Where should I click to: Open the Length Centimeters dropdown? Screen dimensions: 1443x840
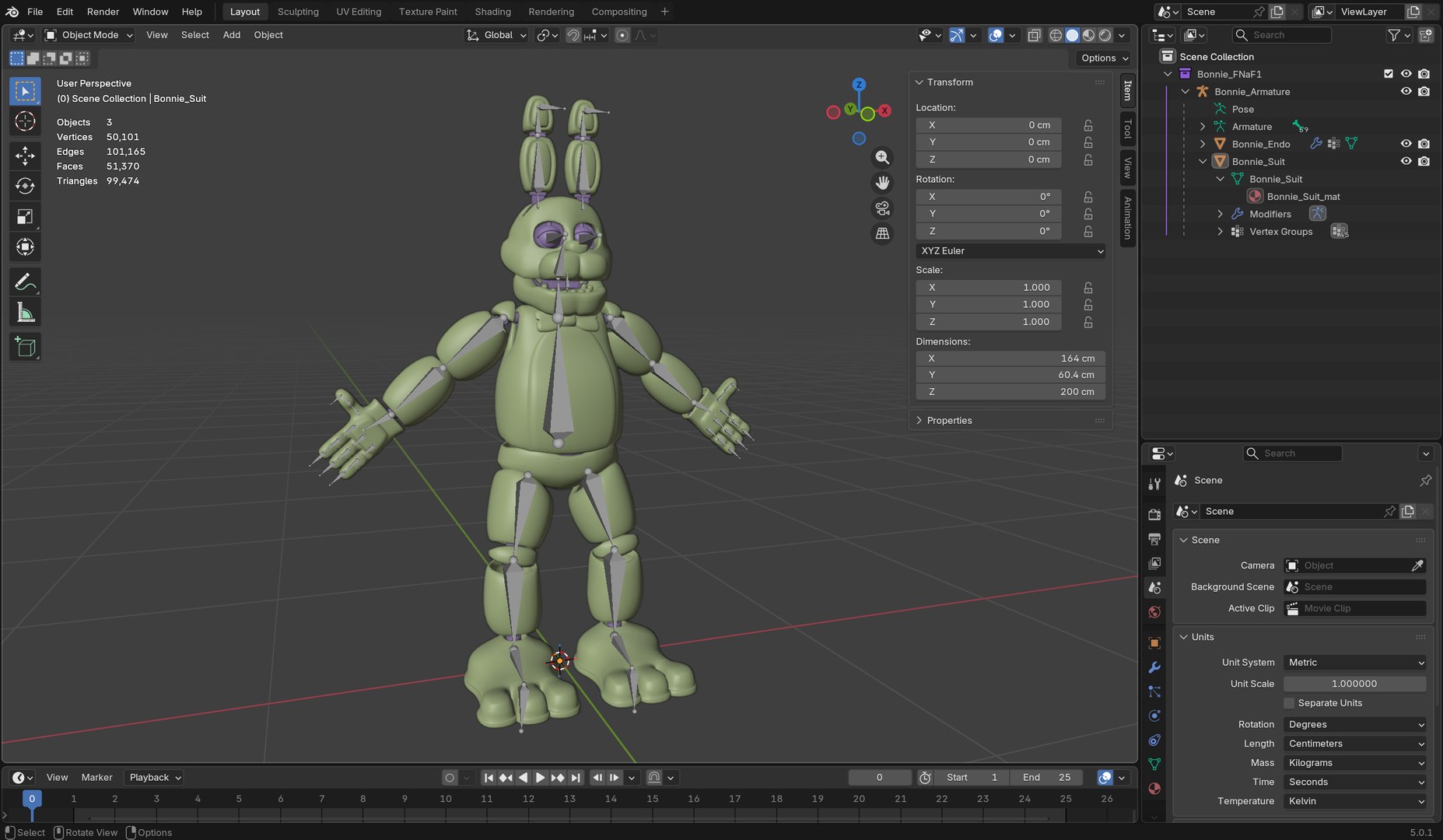(1355, 744)
